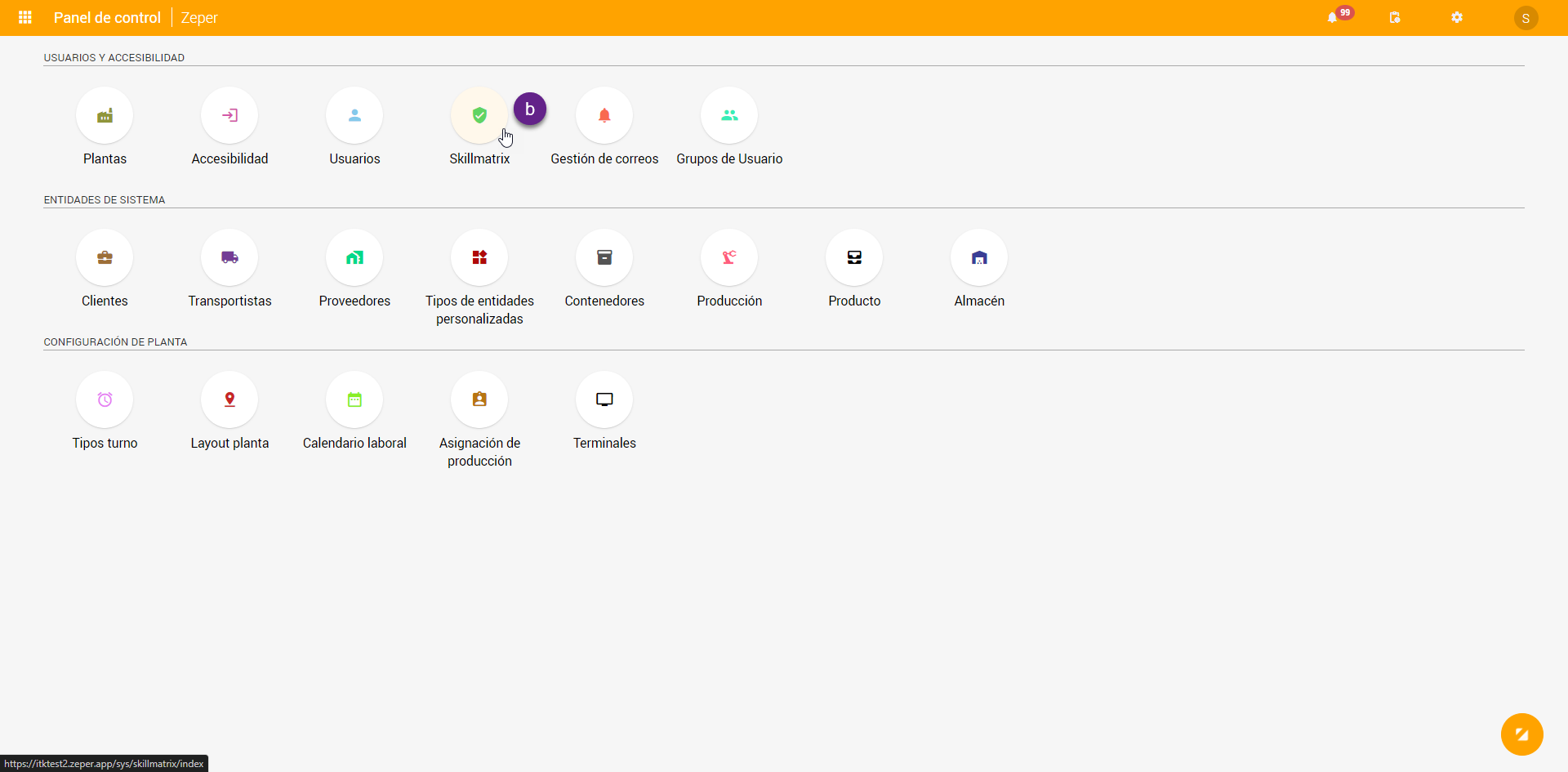The height and width of the screenshot is (772, 1568).
Task: Click USUARIOS Y ACCESIBILIDAD section heading
Action: [114, 58]
